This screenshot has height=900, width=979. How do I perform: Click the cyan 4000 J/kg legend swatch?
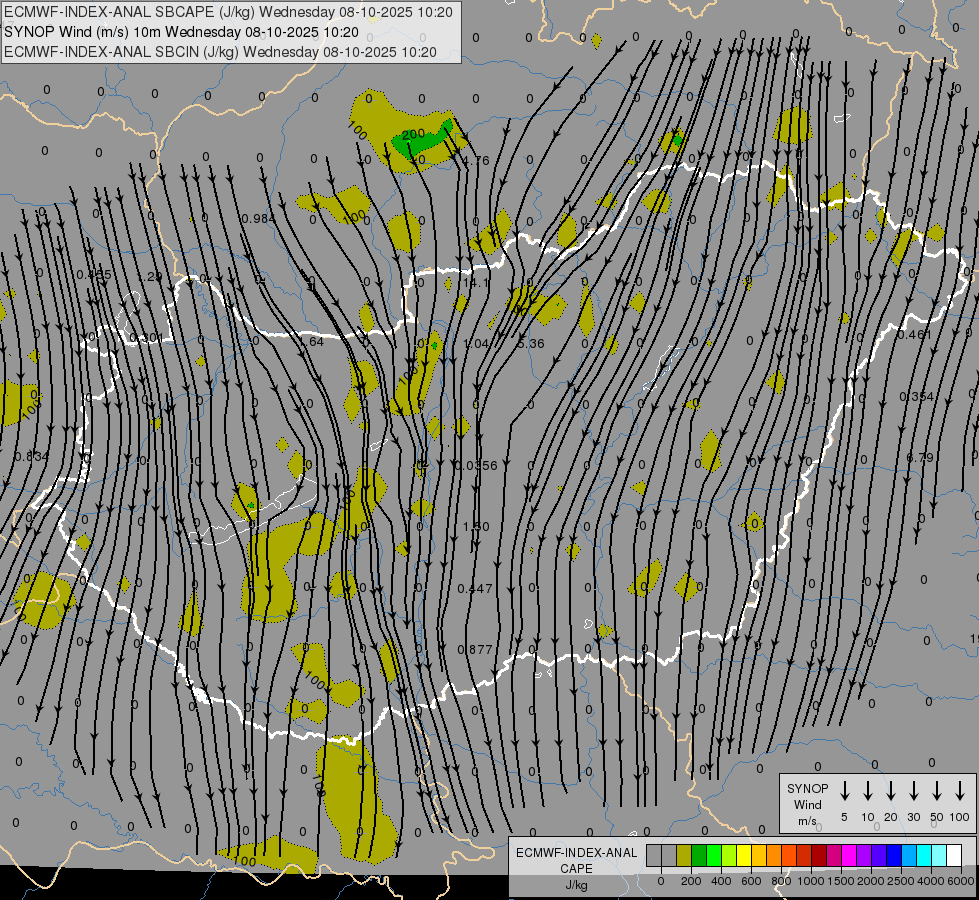[924, 855]
